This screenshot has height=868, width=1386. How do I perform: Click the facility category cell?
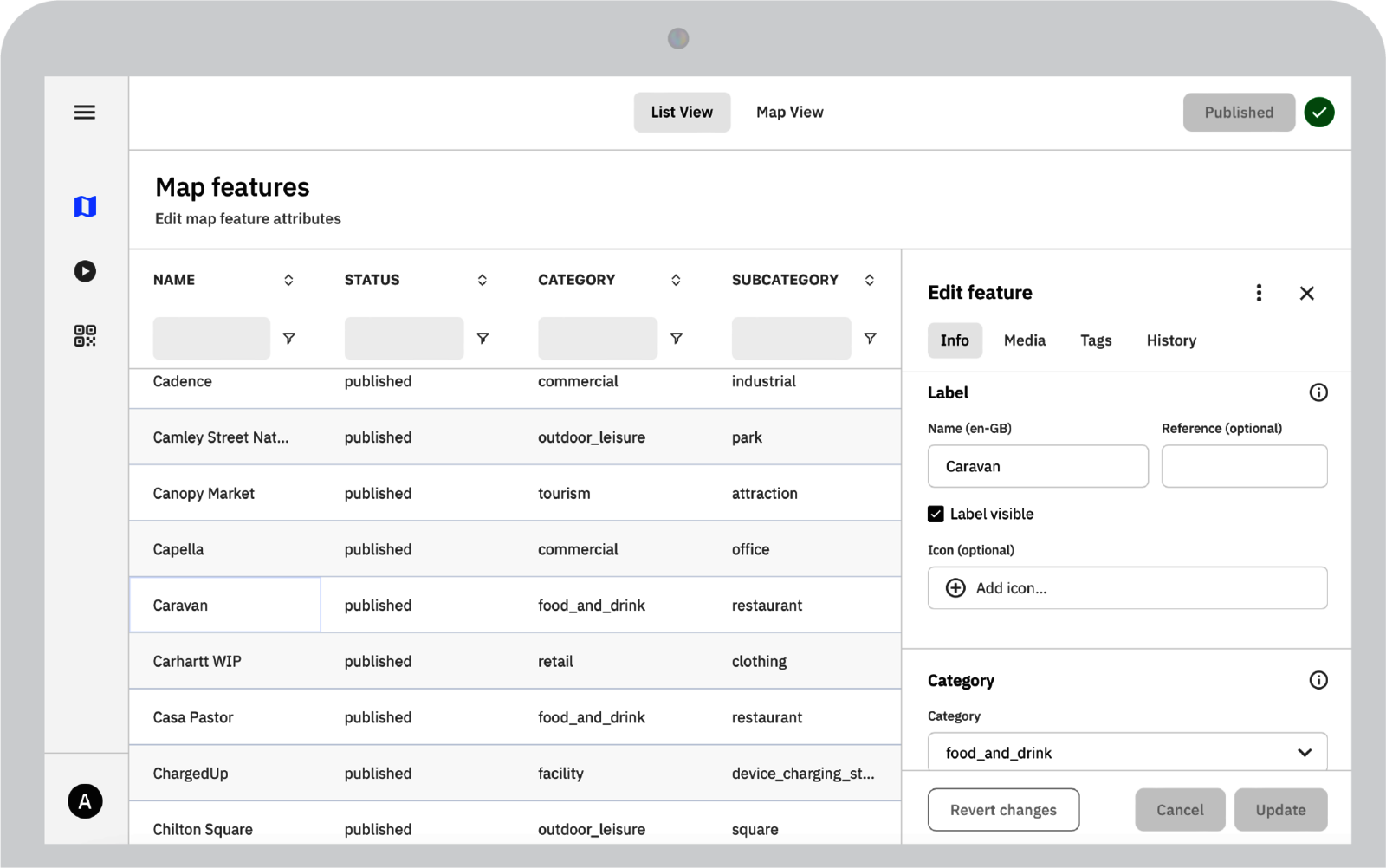pyautogui.click(x=560, y=774)
